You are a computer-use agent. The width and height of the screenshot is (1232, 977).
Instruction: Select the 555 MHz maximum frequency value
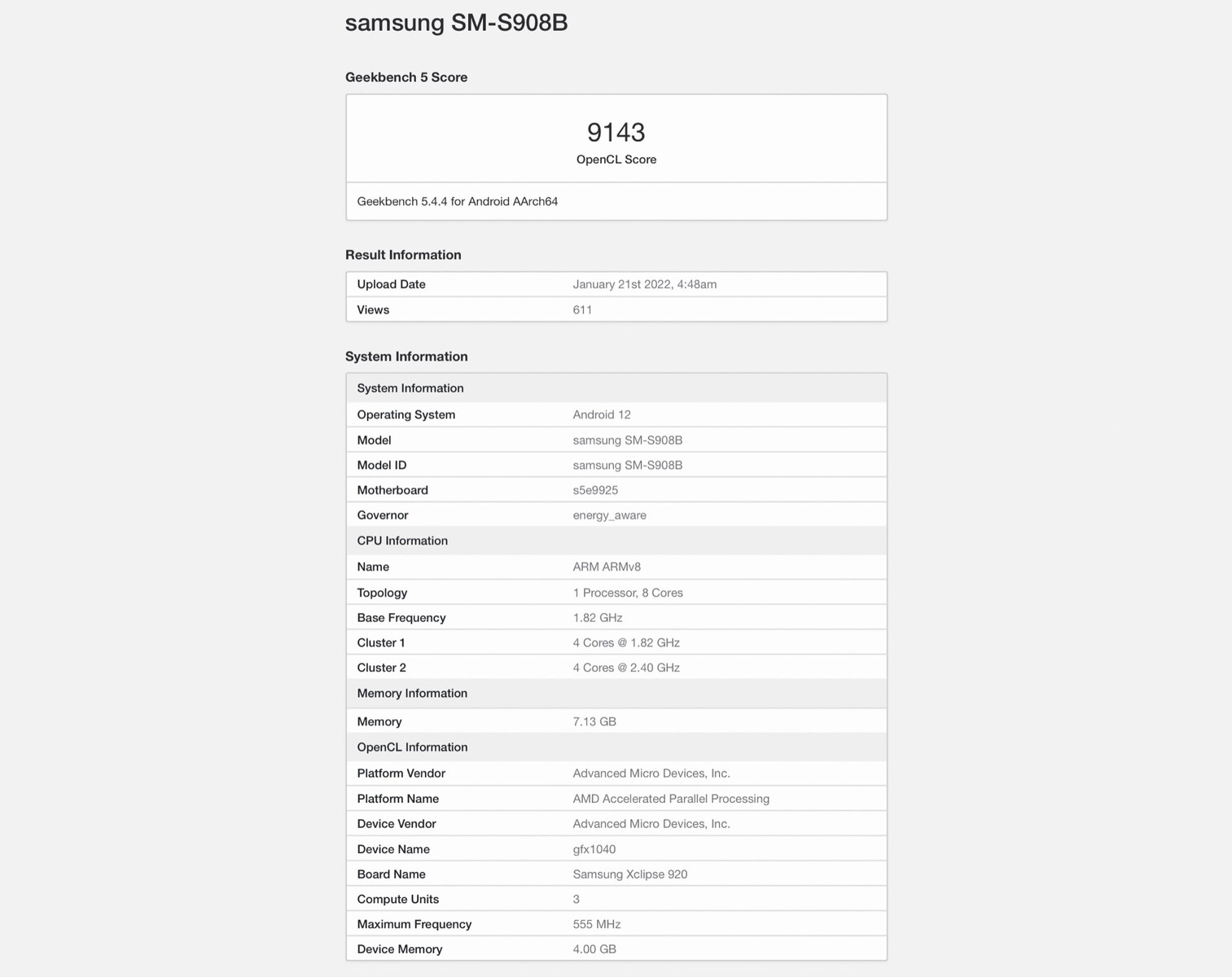[597, 924]
